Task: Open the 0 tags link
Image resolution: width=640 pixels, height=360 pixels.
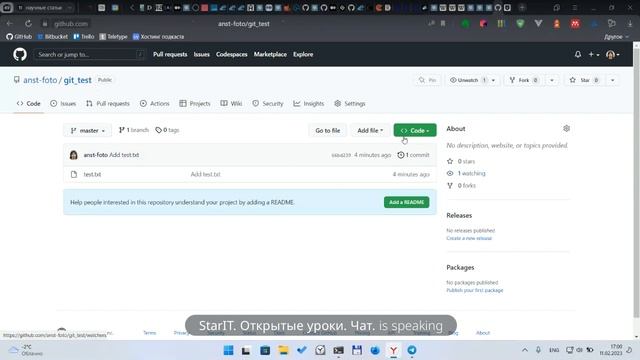Action: [167, 130]
